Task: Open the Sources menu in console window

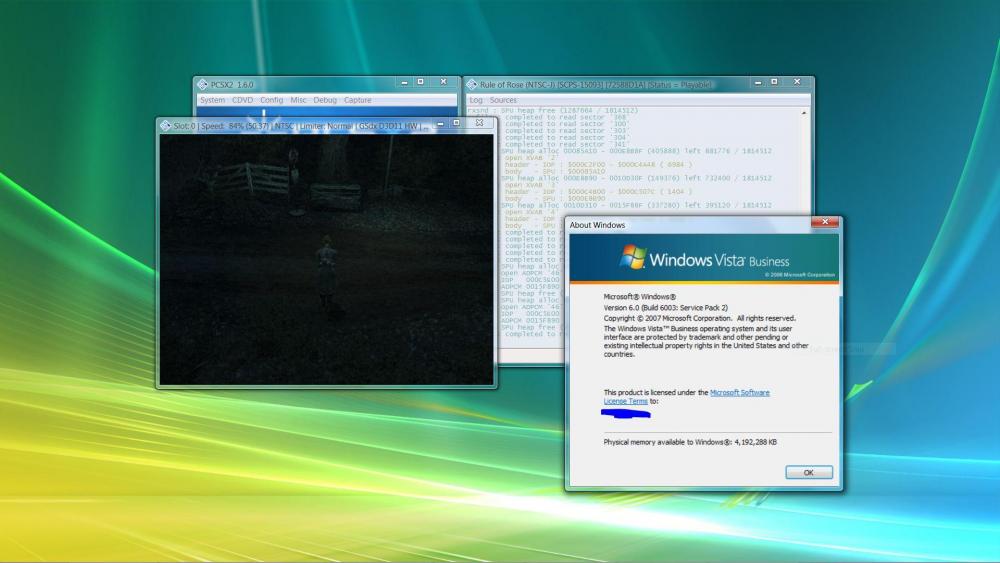Action: pos(503,100)
